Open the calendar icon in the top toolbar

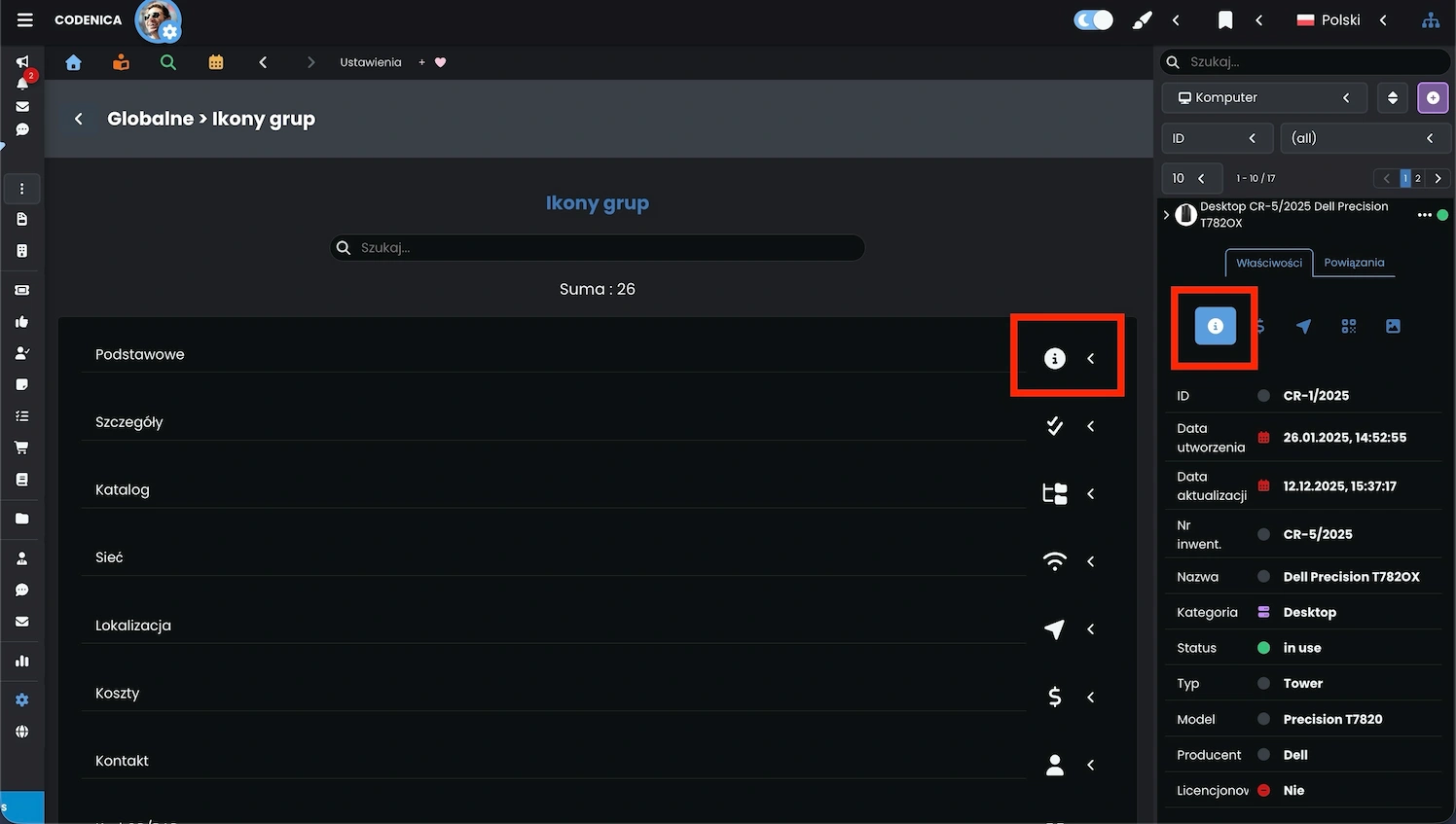coord(216,62)
